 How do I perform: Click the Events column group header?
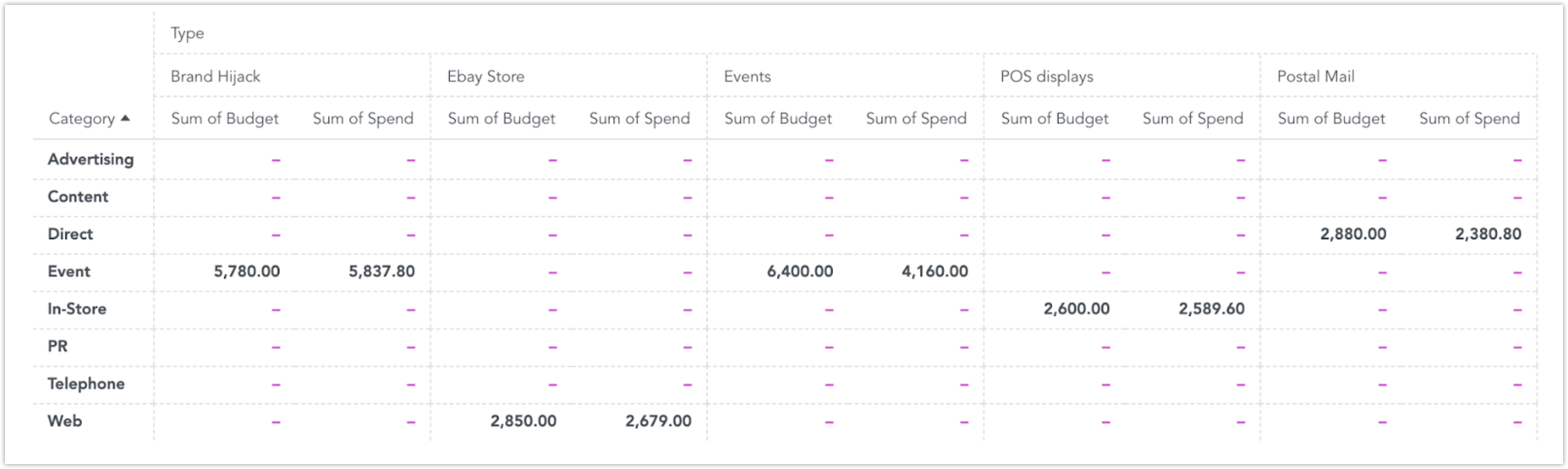tap(747, 77)
